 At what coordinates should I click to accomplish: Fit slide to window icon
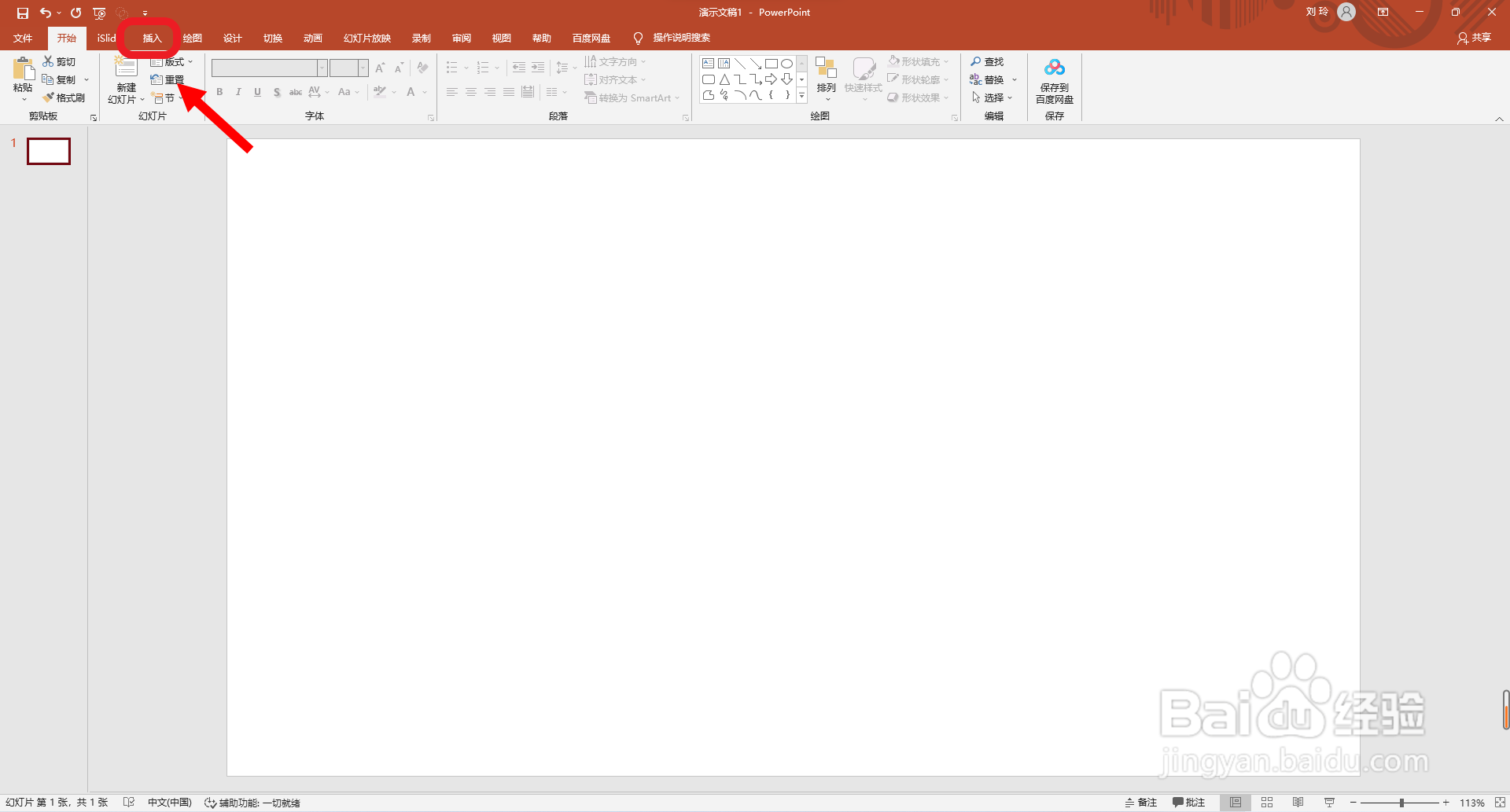tap(1500, 803)
